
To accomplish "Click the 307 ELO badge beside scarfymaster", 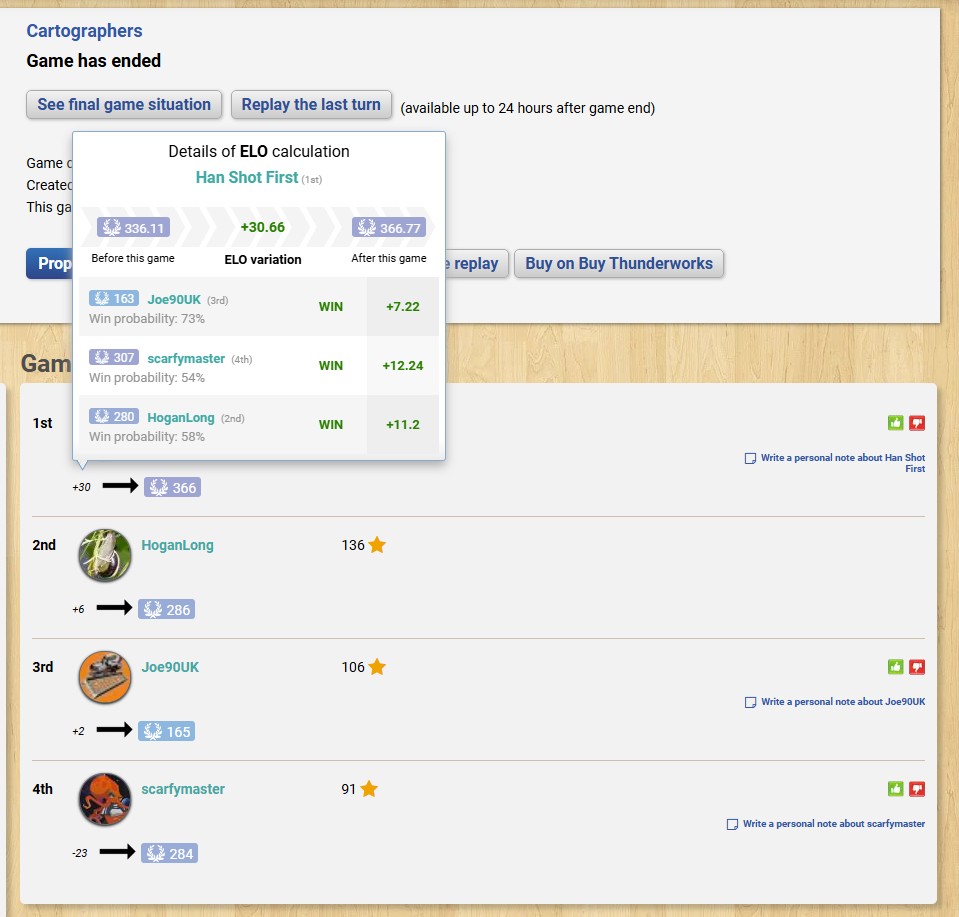I will (x=114, y=357).
